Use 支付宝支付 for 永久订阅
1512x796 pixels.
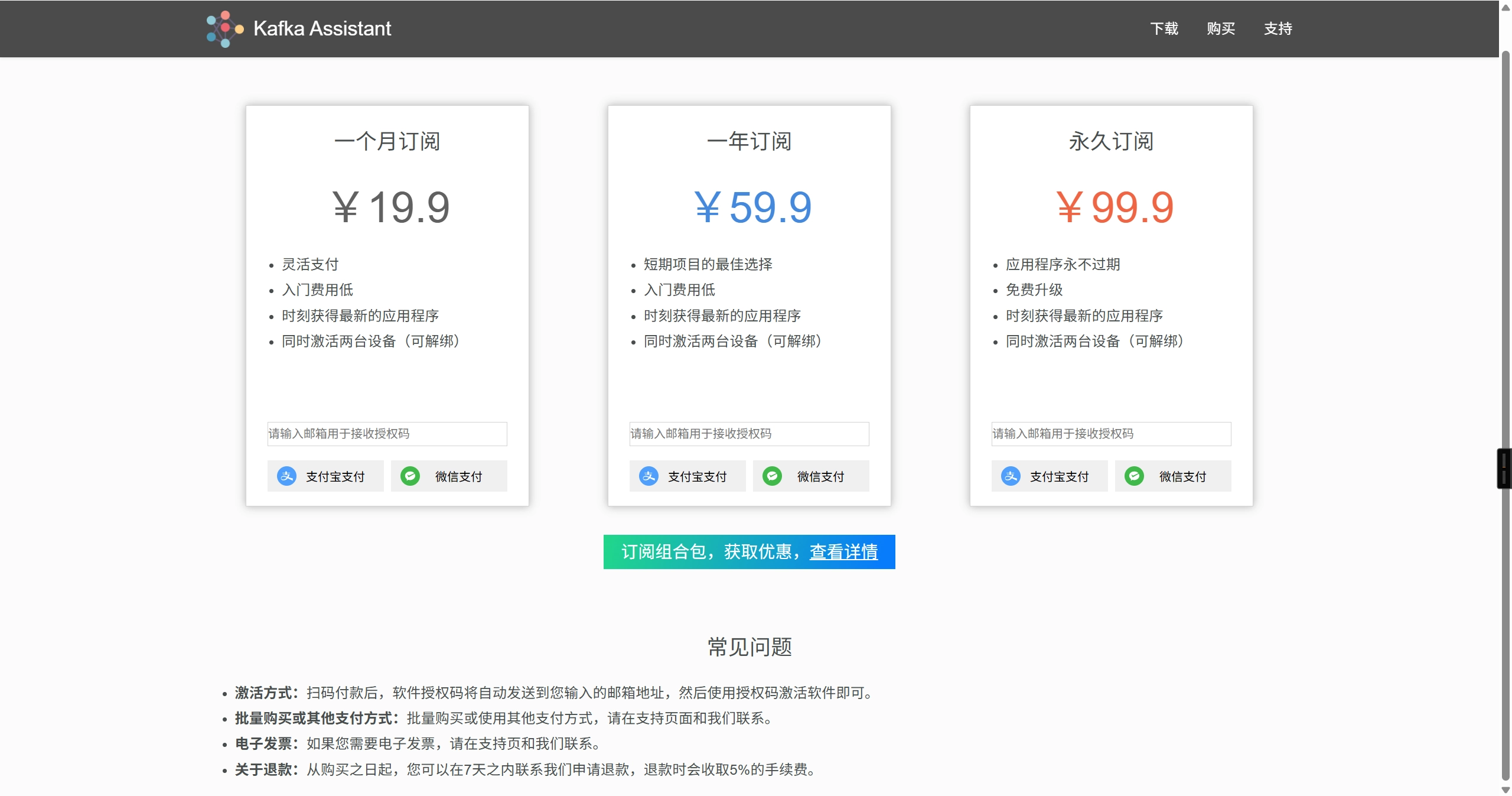click(x=1050, y=476)
